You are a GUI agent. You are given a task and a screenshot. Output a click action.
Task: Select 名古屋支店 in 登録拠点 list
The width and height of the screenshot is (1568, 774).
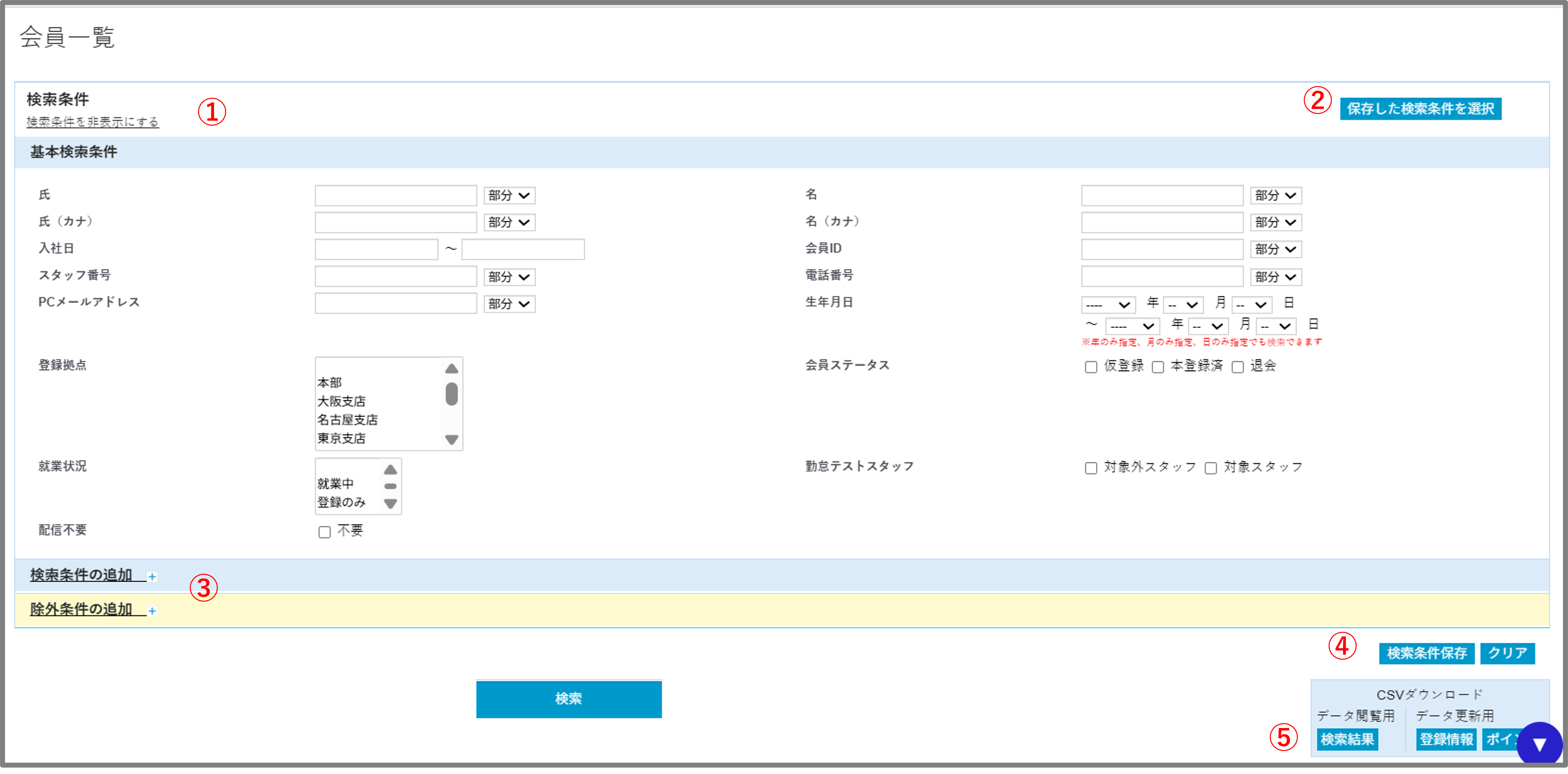(x=347, y=420)
